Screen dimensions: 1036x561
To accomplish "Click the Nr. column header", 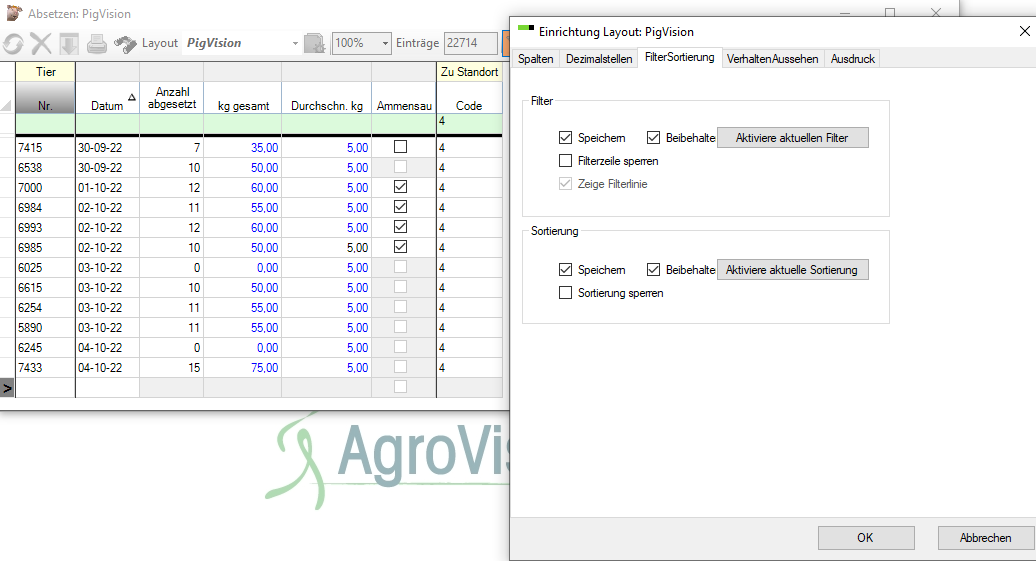I will coord(45,98).
